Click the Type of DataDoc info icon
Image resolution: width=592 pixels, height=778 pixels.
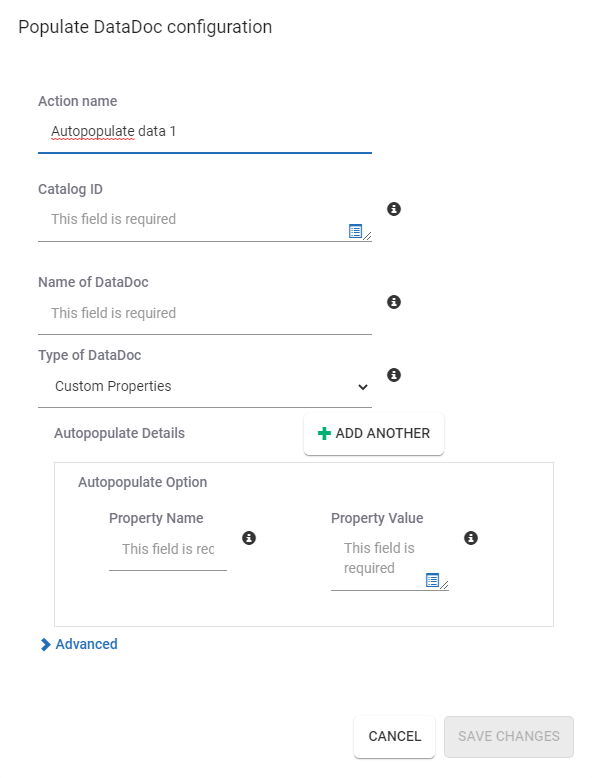click(394, 375)
